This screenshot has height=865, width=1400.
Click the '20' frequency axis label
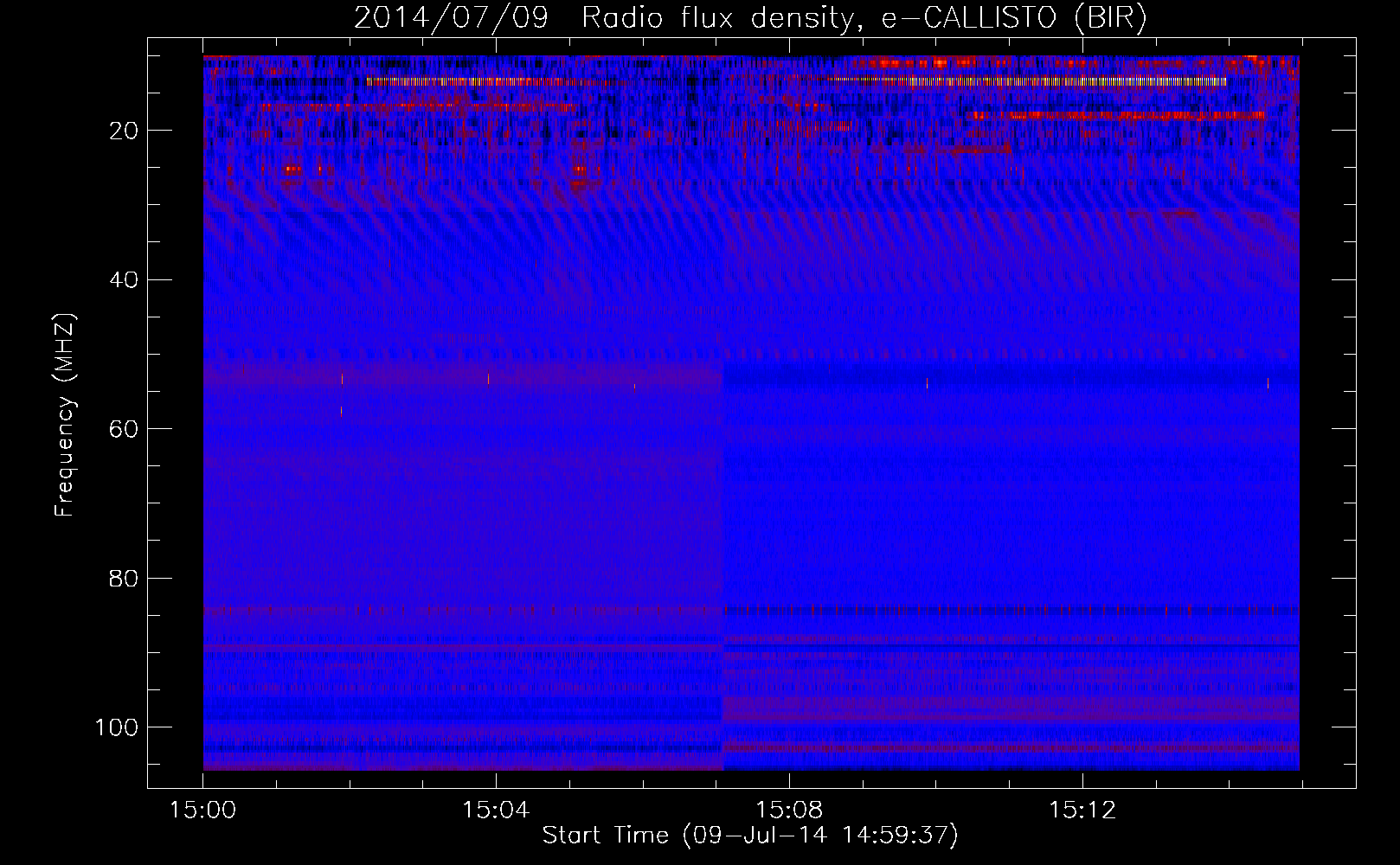click(125, 131)
